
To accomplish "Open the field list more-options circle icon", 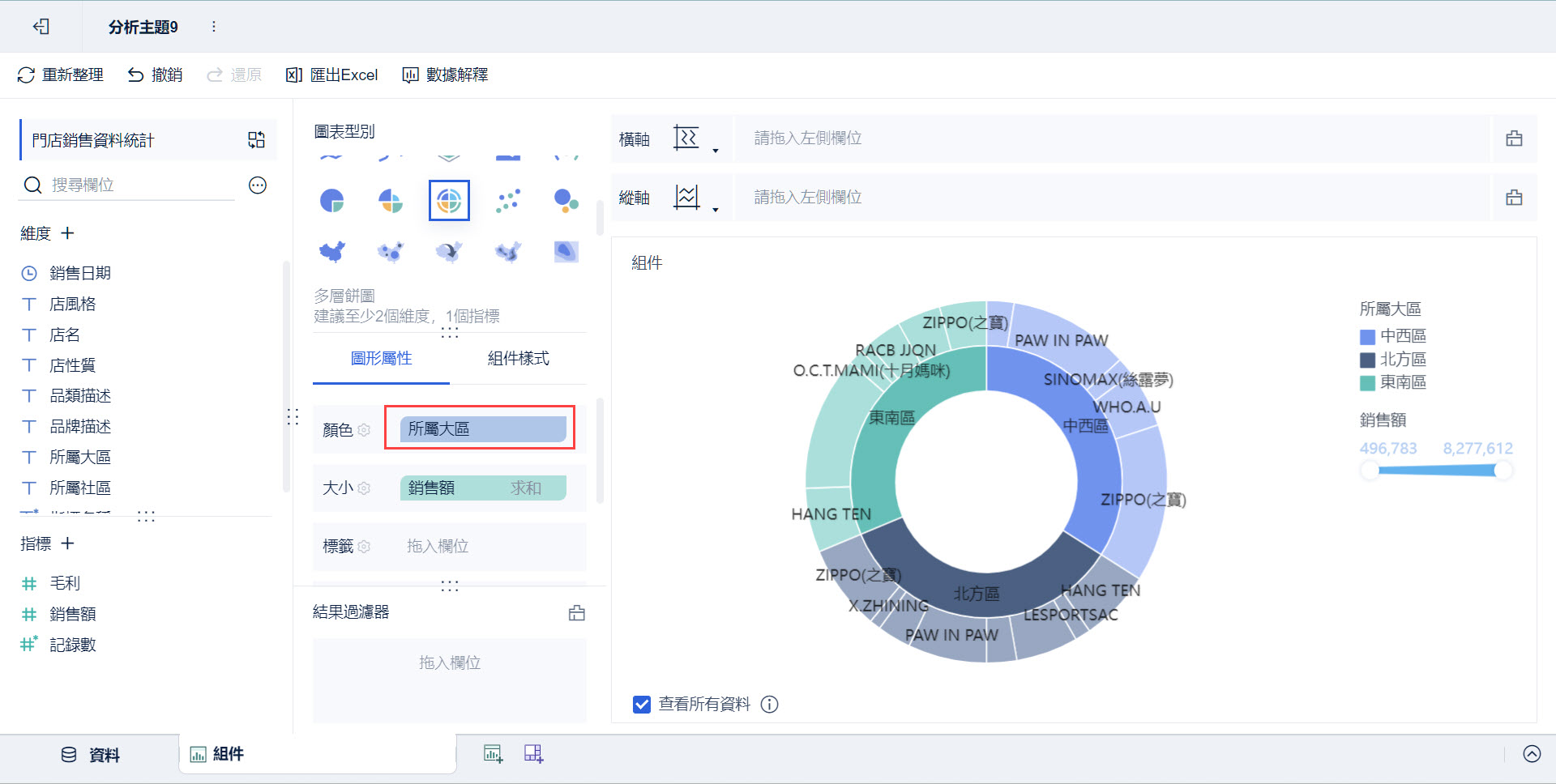I will [258, 185].
